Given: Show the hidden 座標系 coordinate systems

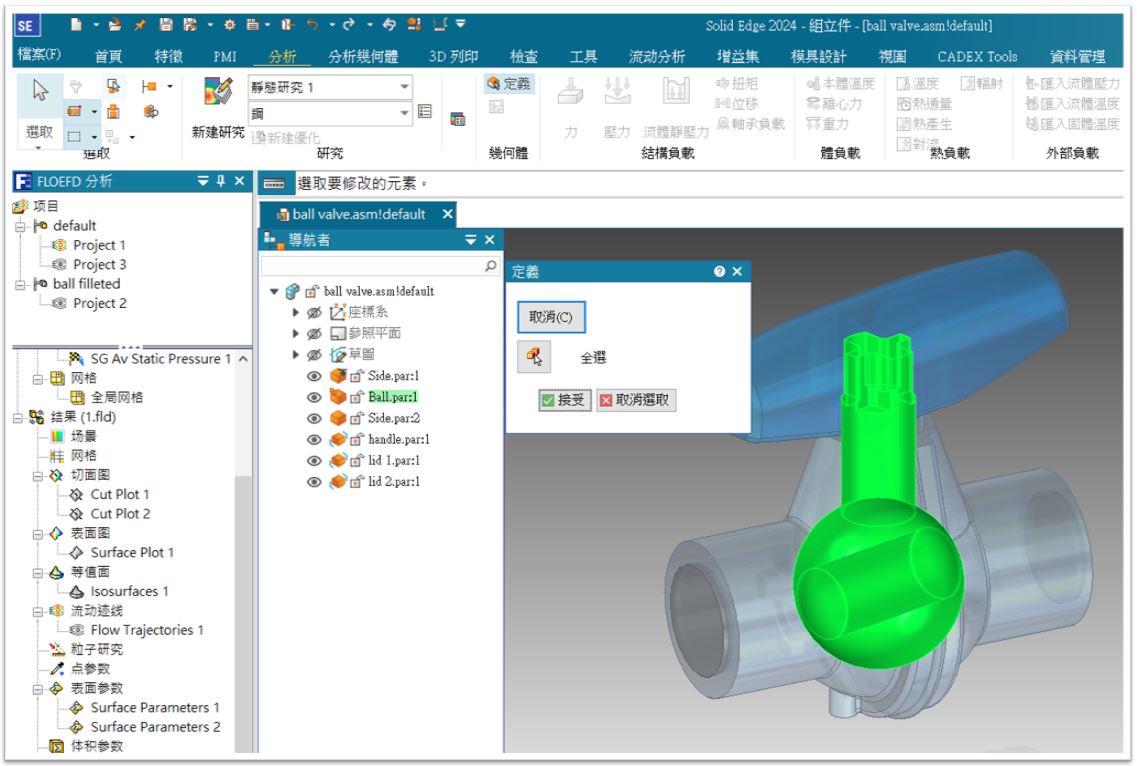Looking at the screenshot, I should 314,313.
